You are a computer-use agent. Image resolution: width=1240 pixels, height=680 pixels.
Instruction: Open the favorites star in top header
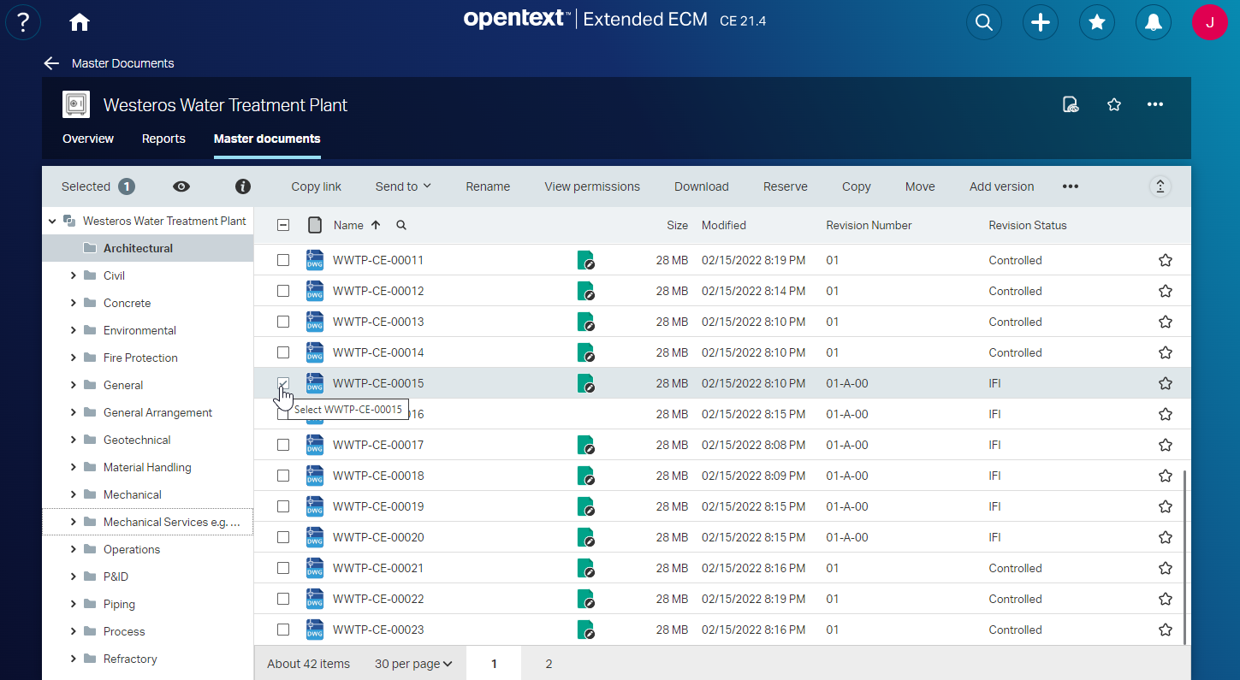1097,22
